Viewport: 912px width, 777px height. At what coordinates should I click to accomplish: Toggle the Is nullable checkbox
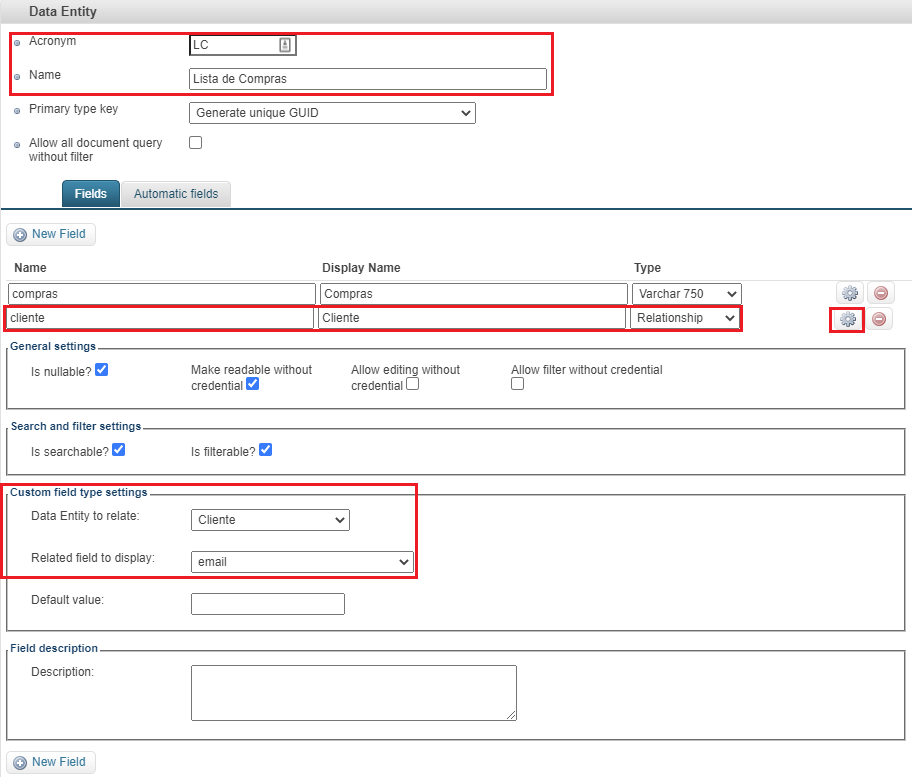point(101,370)
